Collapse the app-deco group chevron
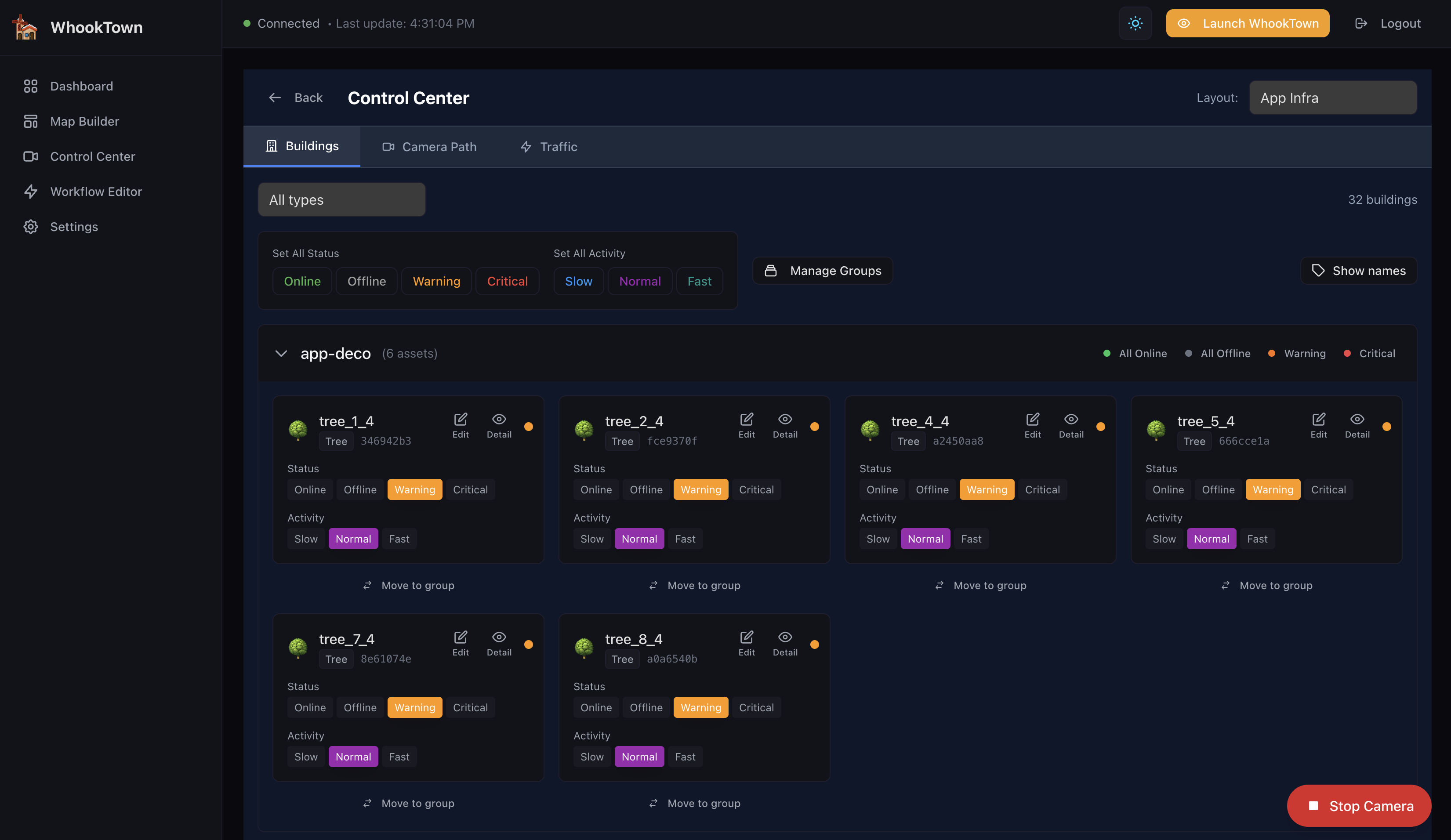Image resolution: width=1451 pixels, height=840 pixels. 281,354
